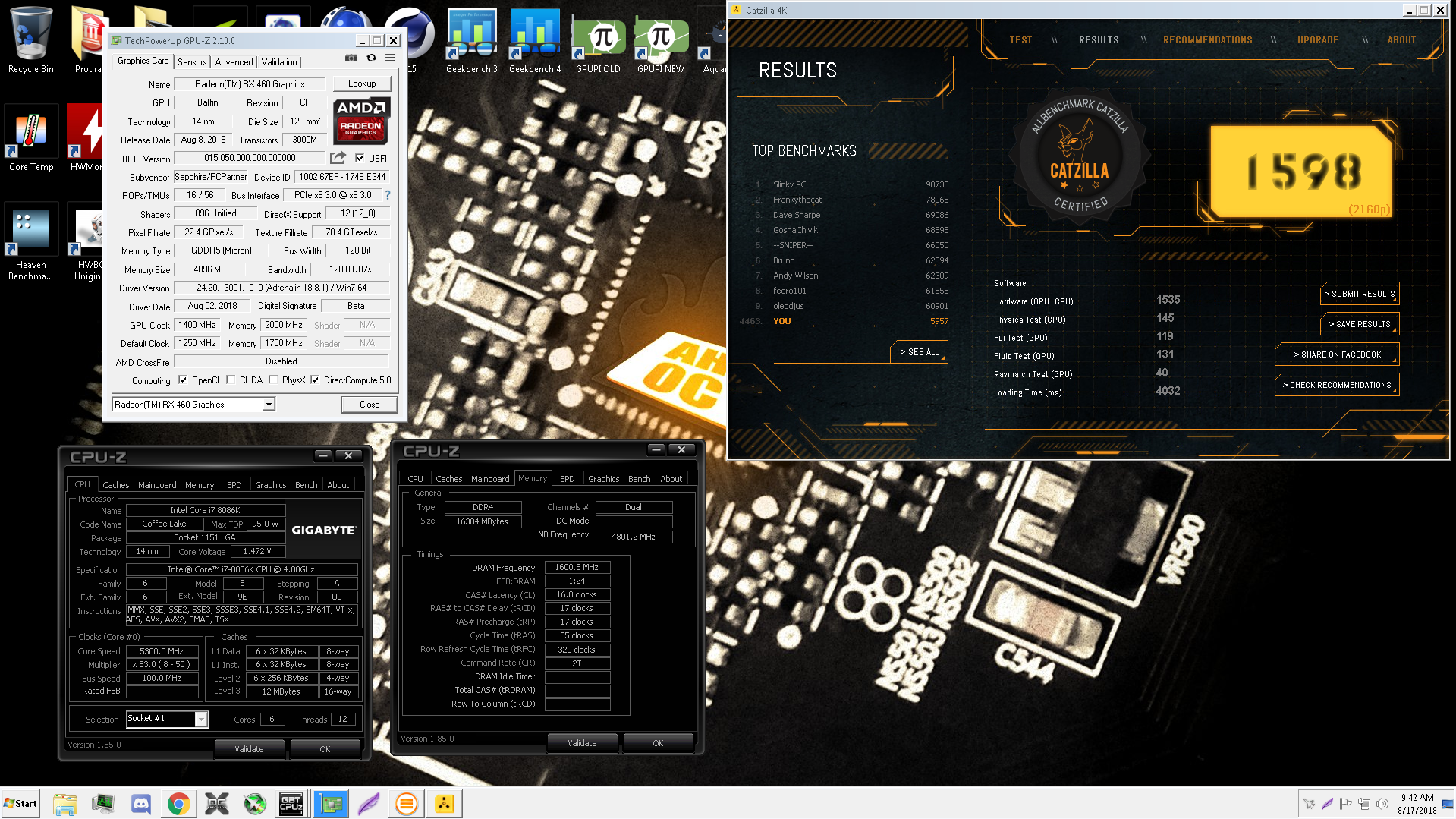
Task: Open Bench tab in left CPU-Z window
Action: pos(306,485)
